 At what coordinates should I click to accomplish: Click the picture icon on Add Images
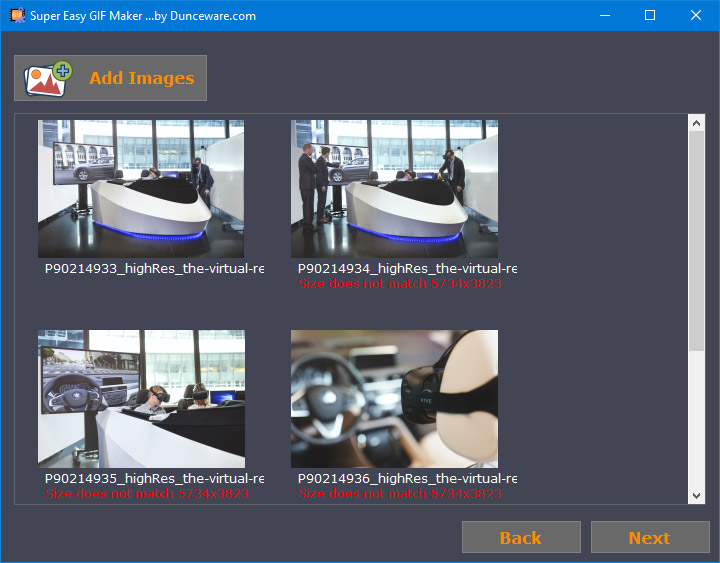(x=48, y=79)
